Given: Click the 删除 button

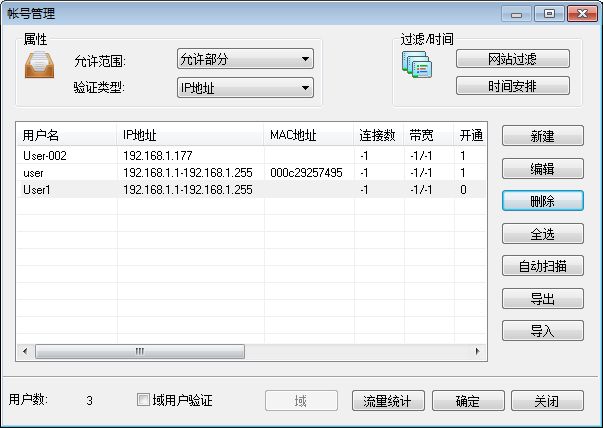Looking at the screenshot, I should click(x=543, y=201).
